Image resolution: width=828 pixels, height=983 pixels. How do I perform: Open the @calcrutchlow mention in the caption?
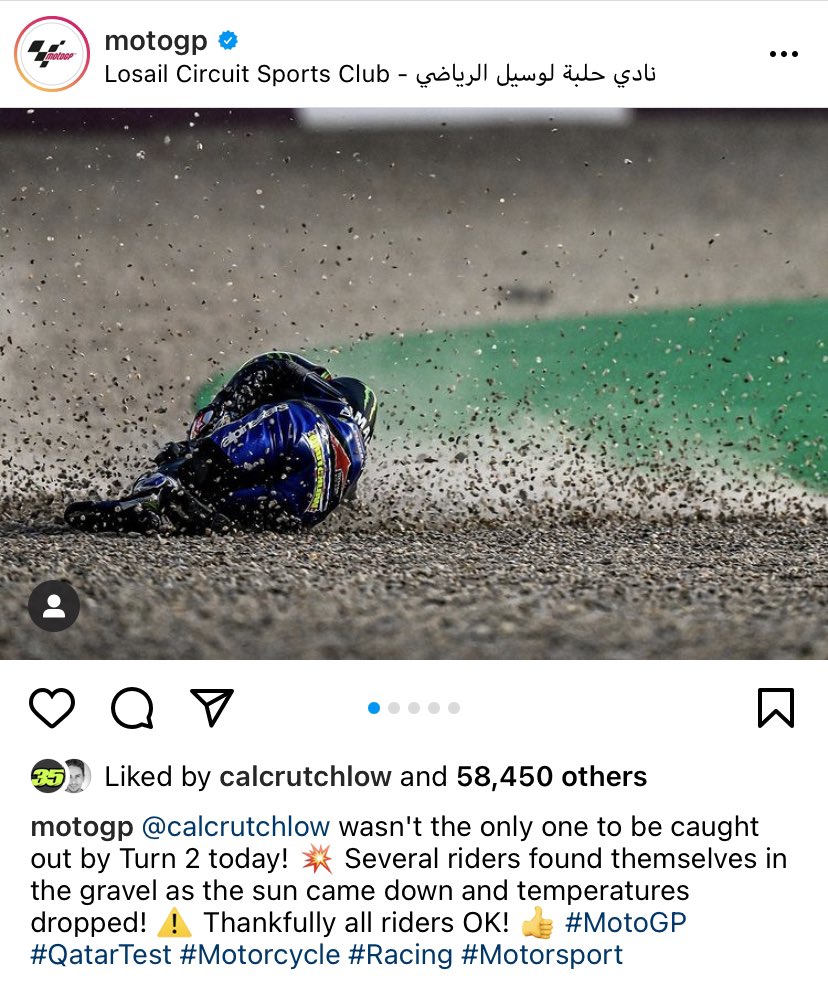(236, 827)
